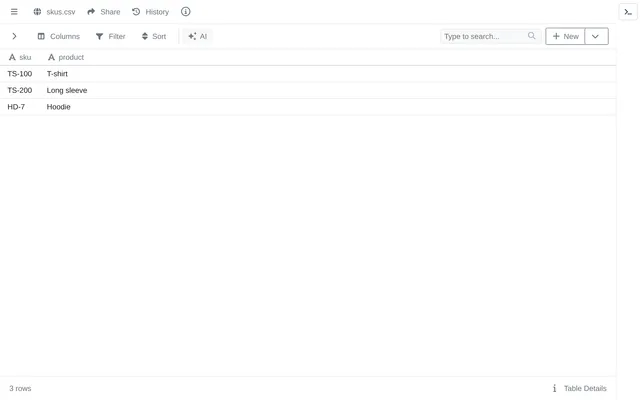Open Table Details
The width and height of the screenshot is (640, 400).
[x=580, y=388]
